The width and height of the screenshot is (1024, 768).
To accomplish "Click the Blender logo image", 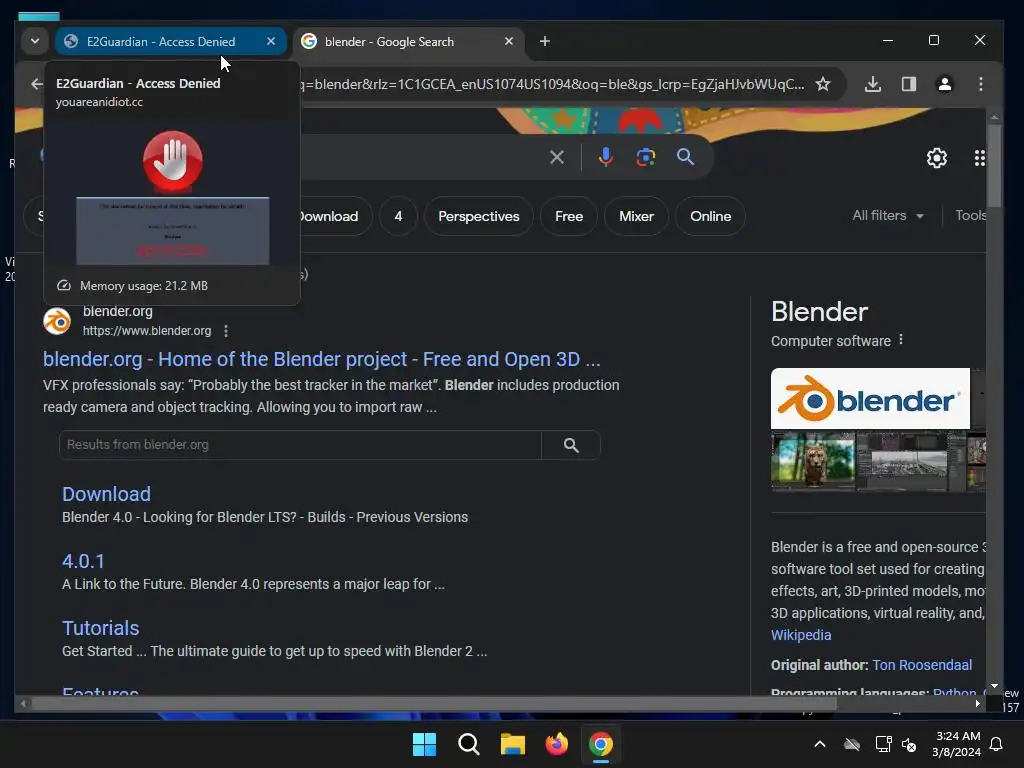I will click(x=870, y=398).
